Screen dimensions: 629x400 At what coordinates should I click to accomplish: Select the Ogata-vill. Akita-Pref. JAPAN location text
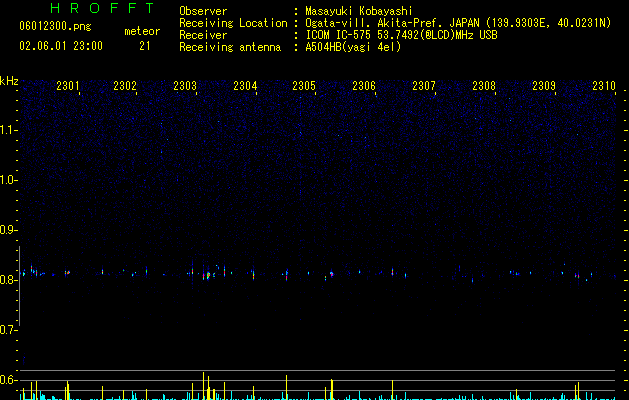click(458, 23)
